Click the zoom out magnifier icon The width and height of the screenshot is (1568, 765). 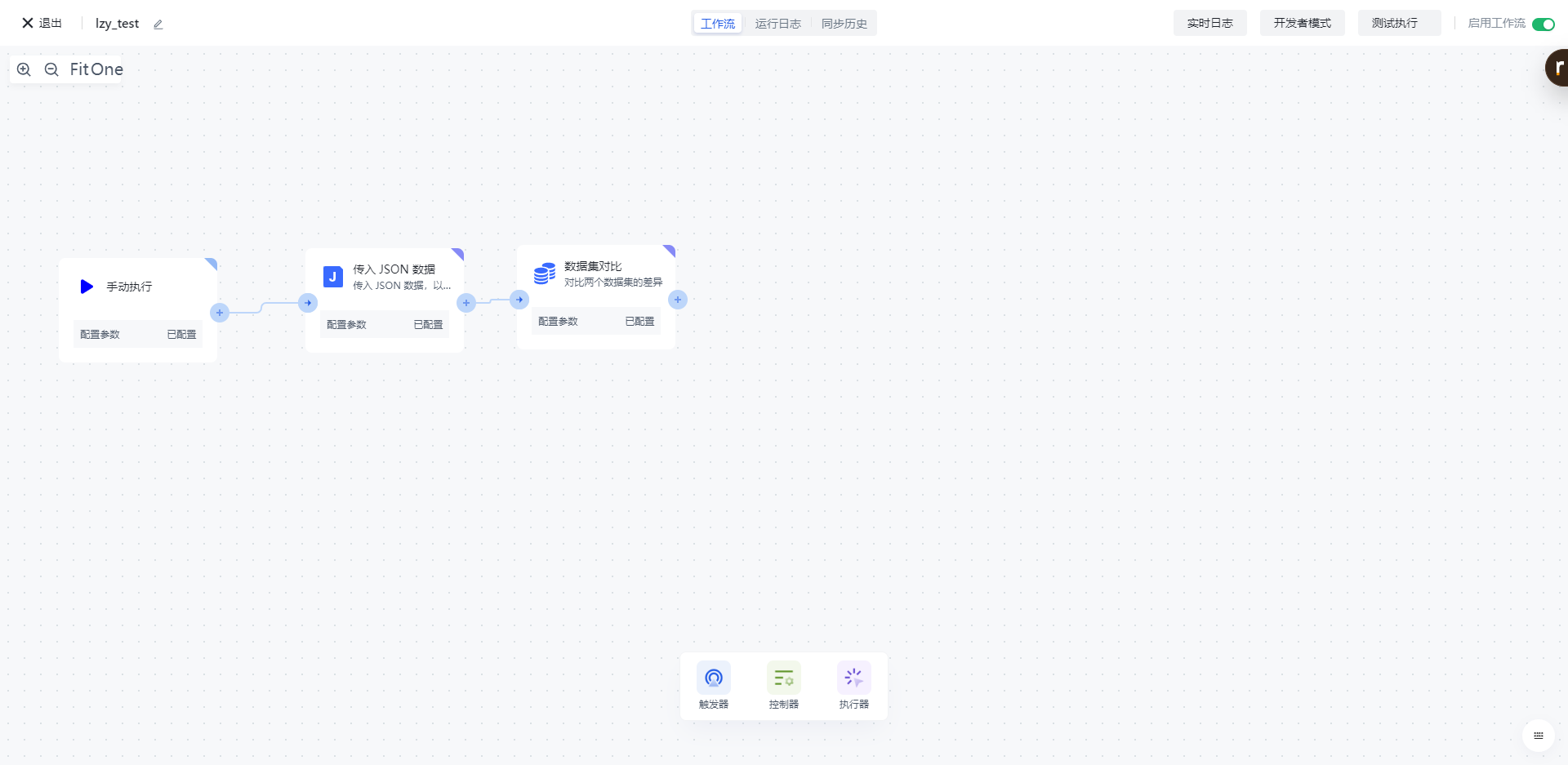pos(51,69)
